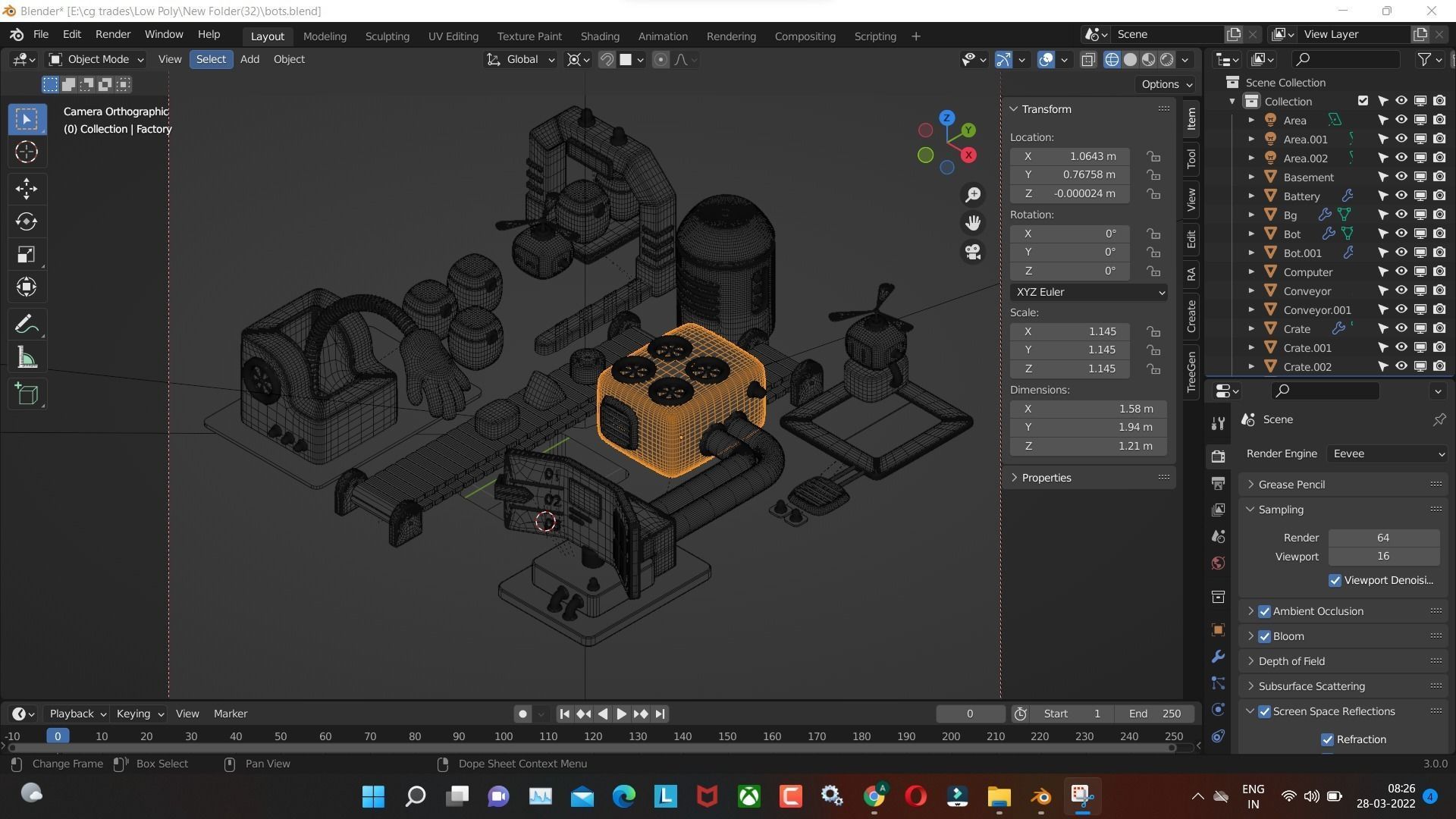Select the Measure tool
This screenshot has height=819, width=1456.
tap(27, 358)
